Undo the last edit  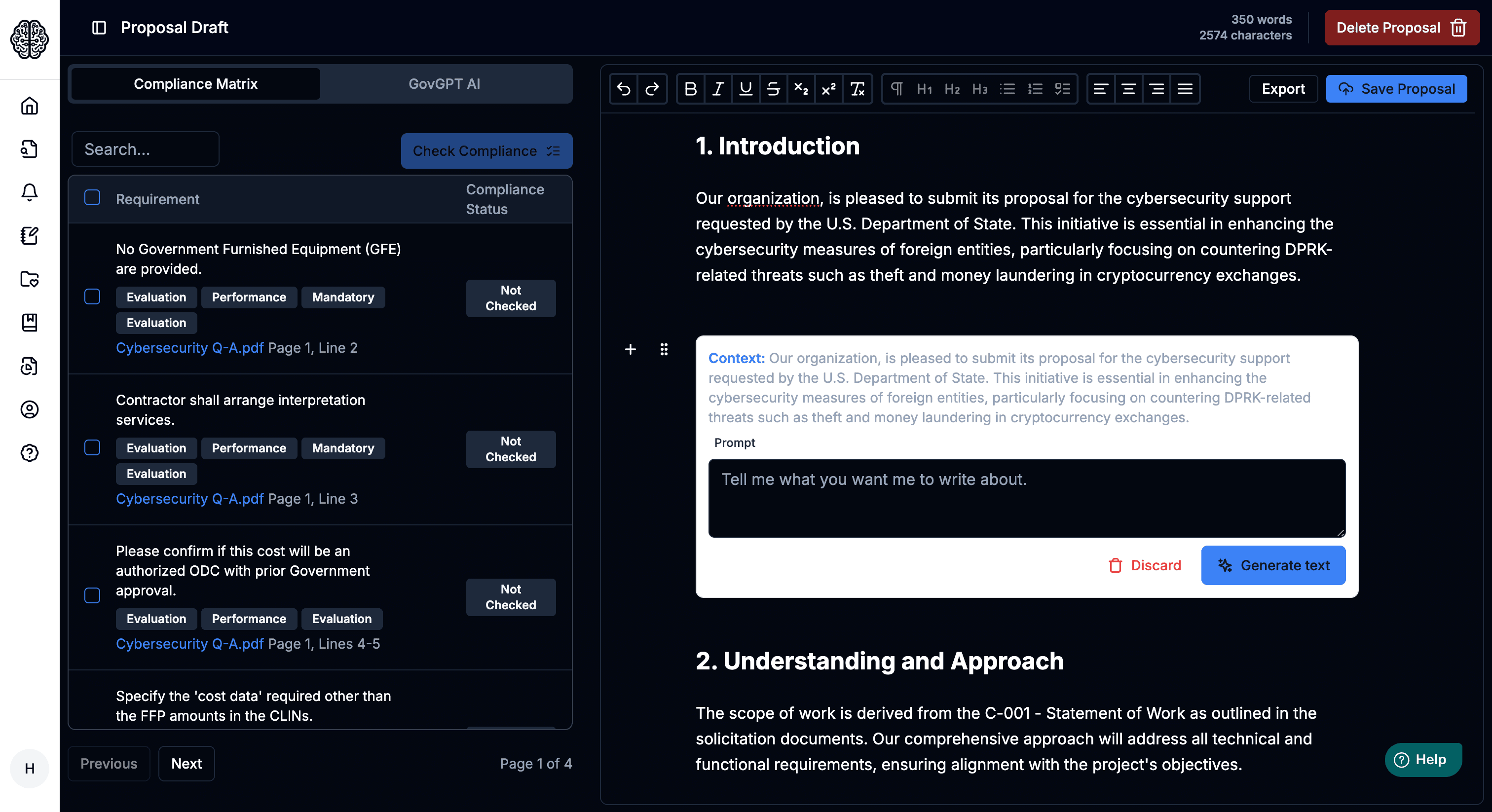tap(624, 89)
